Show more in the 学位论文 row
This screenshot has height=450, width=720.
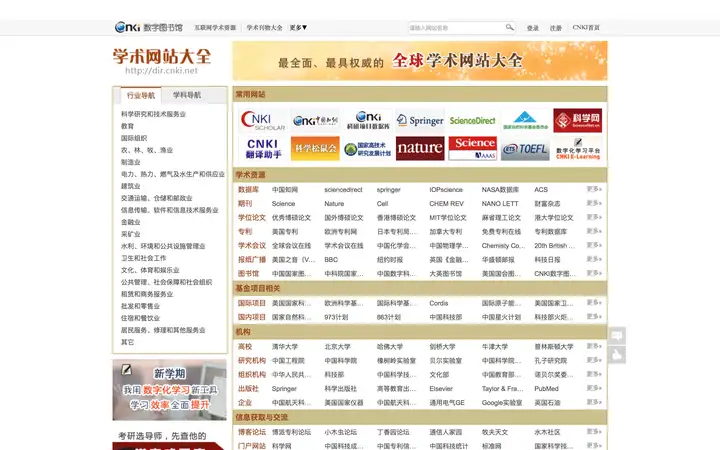(x=594, y=217)
